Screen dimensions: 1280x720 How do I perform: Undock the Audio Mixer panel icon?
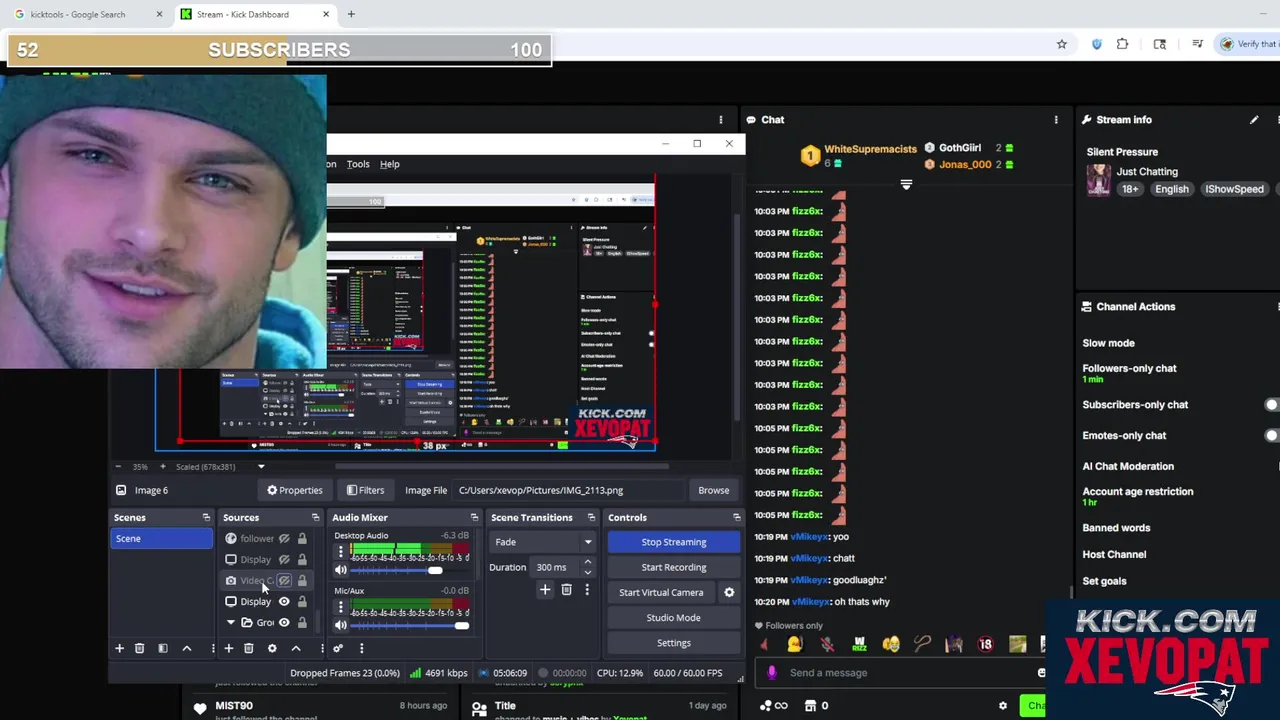point(474,517)
